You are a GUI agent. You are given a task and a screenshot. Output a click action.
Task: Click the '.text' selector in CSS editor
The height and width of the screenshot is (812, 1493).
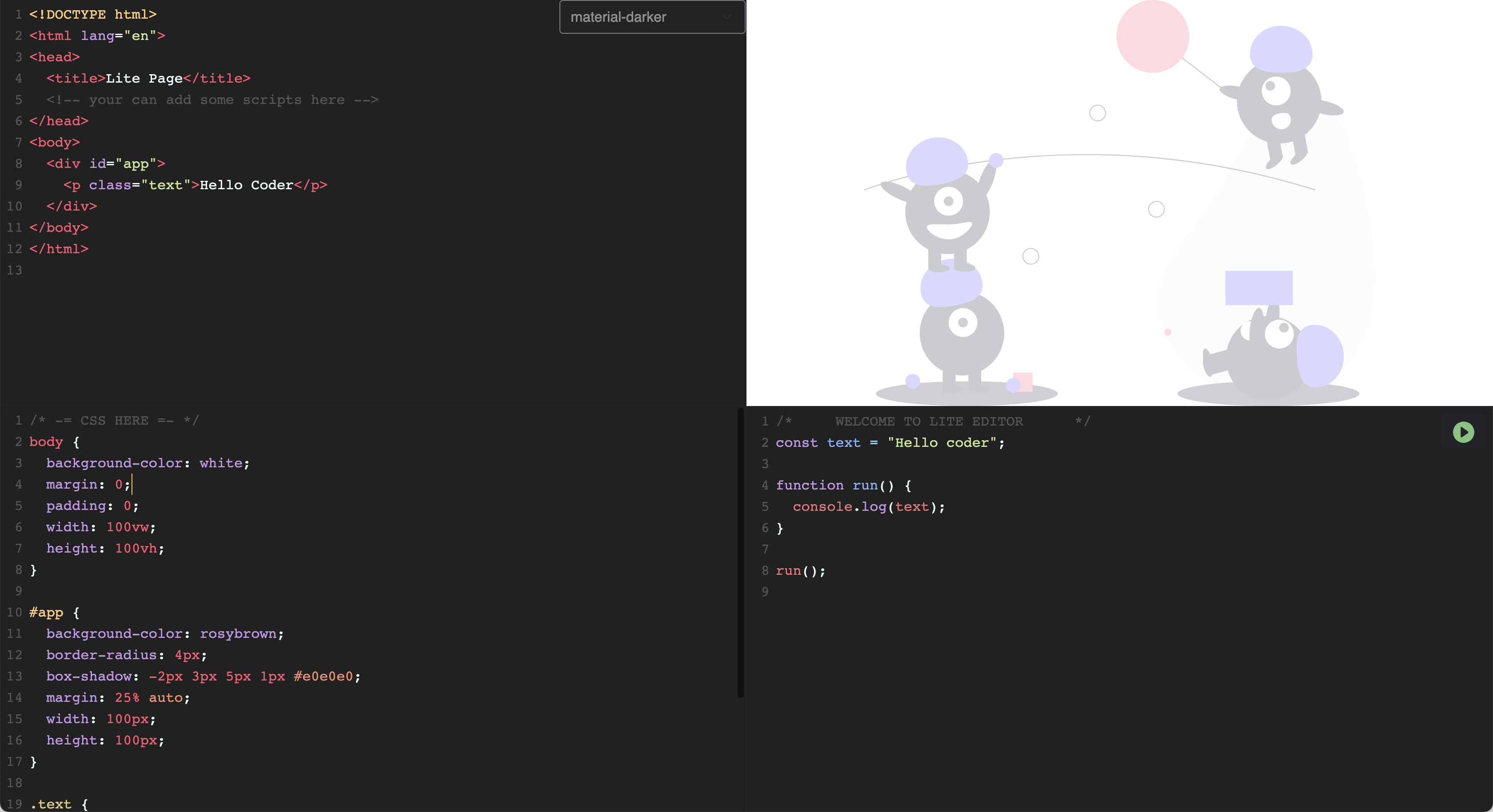51,804
